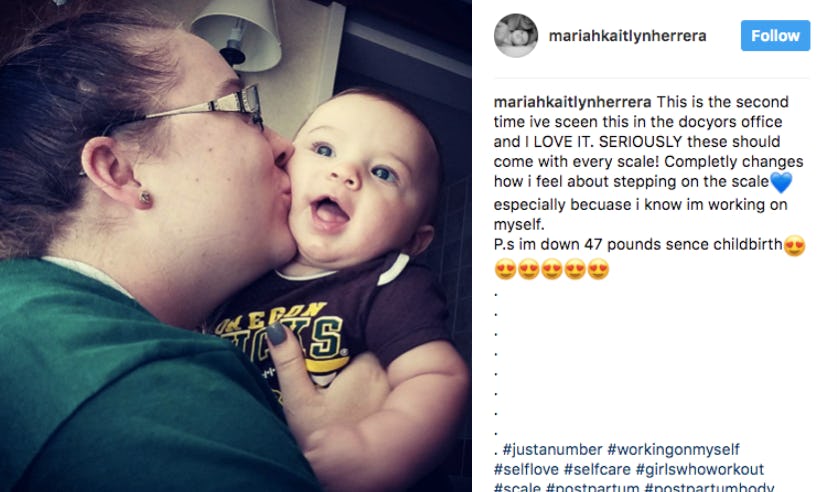The height and width of the screenshot is (492, 837).
Task: Click the Follow button
Action: [x=775, y=36]
